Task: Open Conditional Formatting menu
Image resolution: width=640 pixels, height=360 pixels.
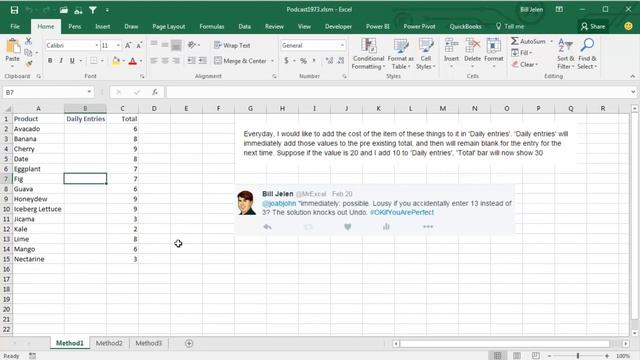Action: coord(369,53)
